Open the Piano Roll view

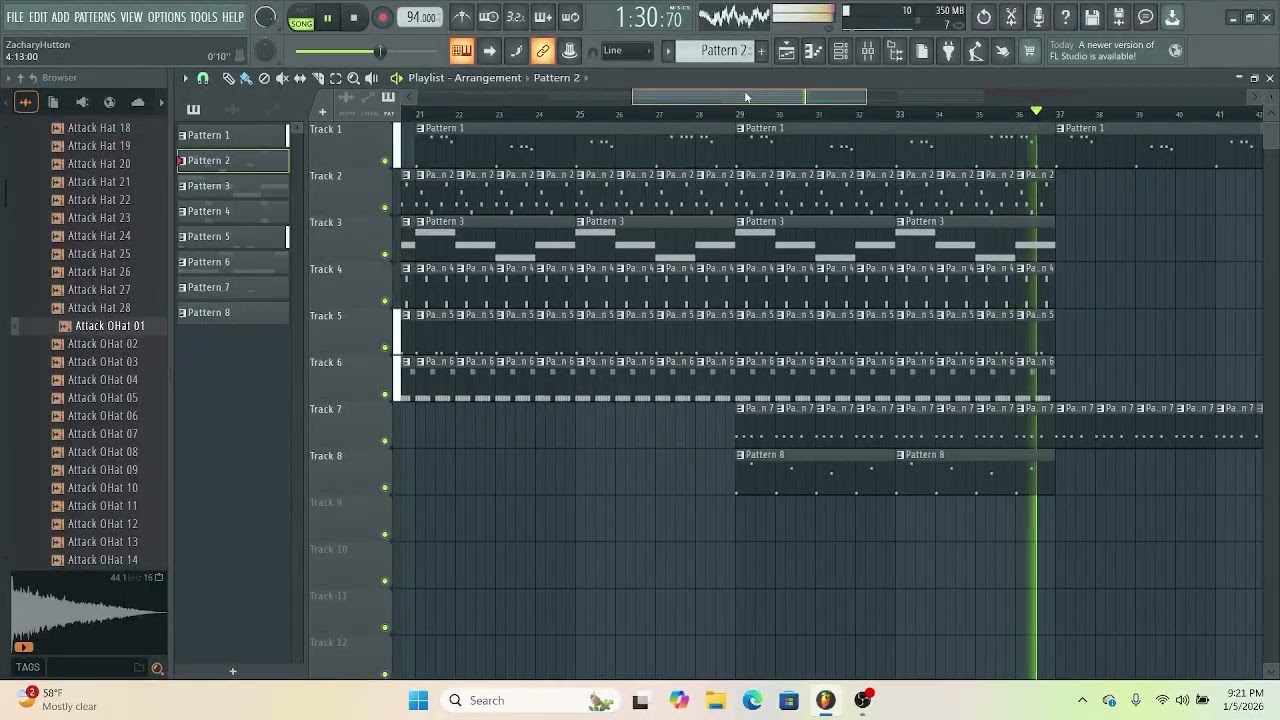point(814,51)
